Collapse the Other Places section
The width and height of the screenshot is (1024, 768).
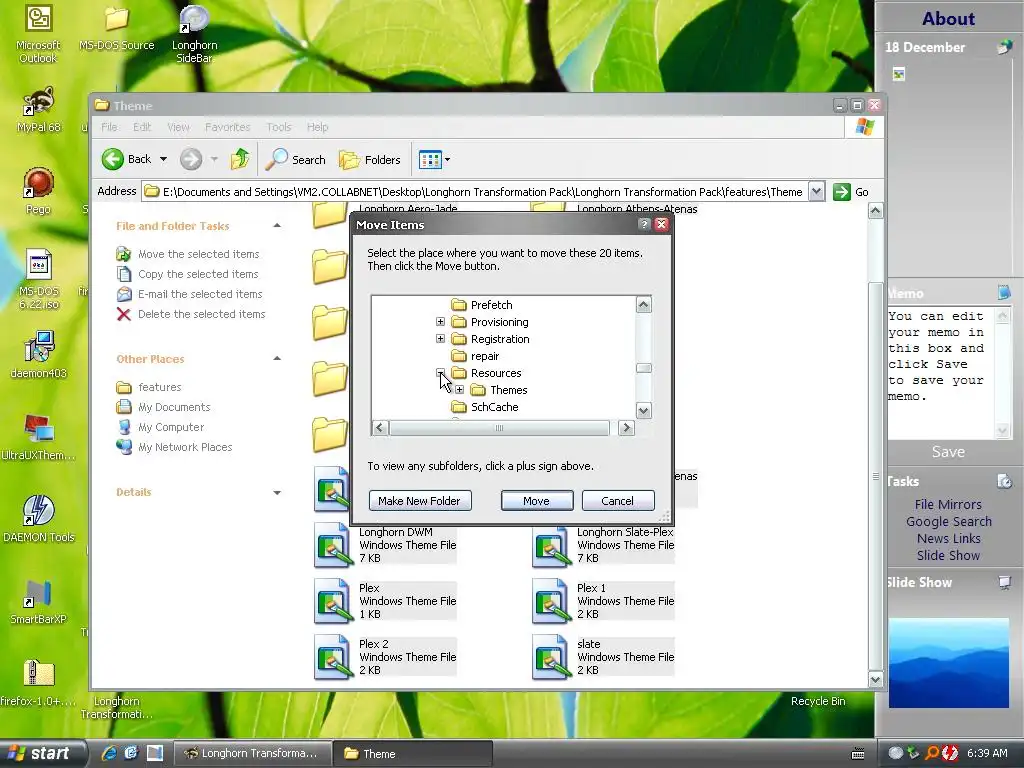277,359
